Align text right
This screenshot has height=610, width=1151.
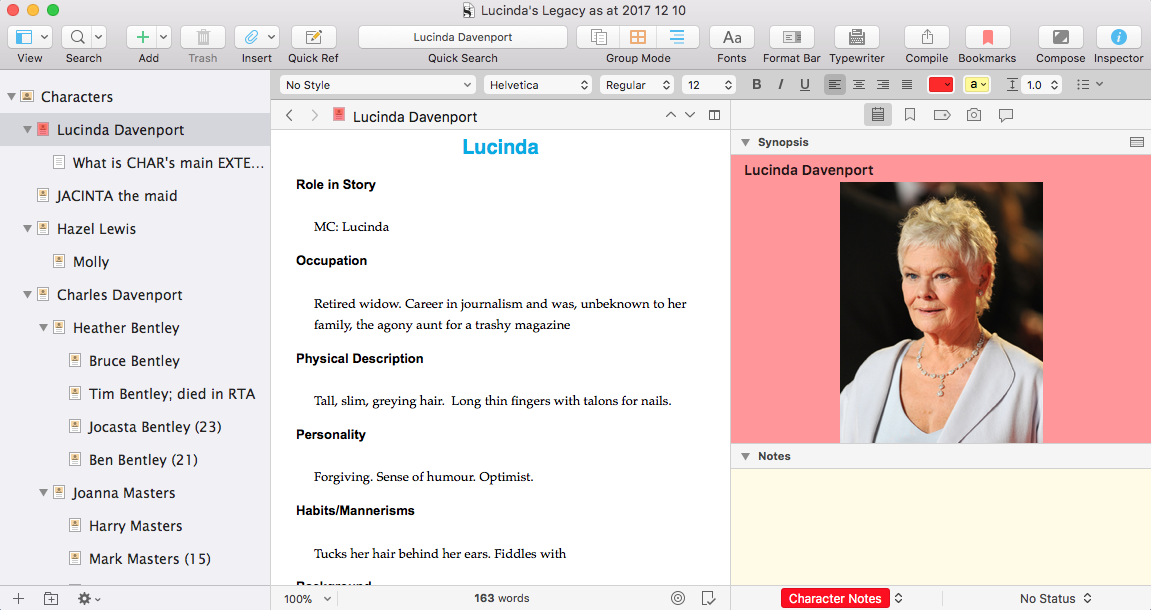tap(883, 84)
